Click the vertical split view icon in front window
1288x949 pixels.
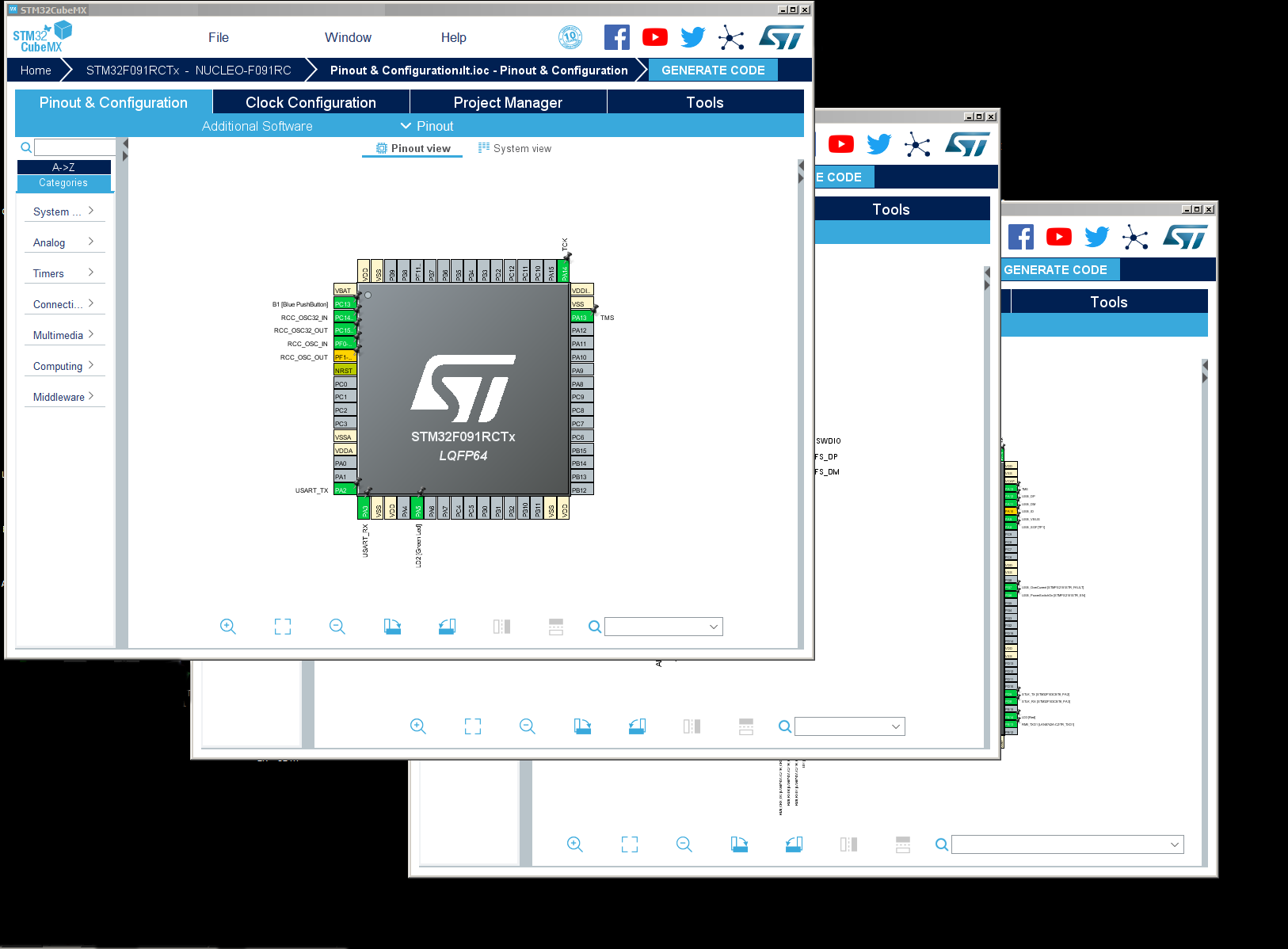pyautogui.click(x=501, y=627)
